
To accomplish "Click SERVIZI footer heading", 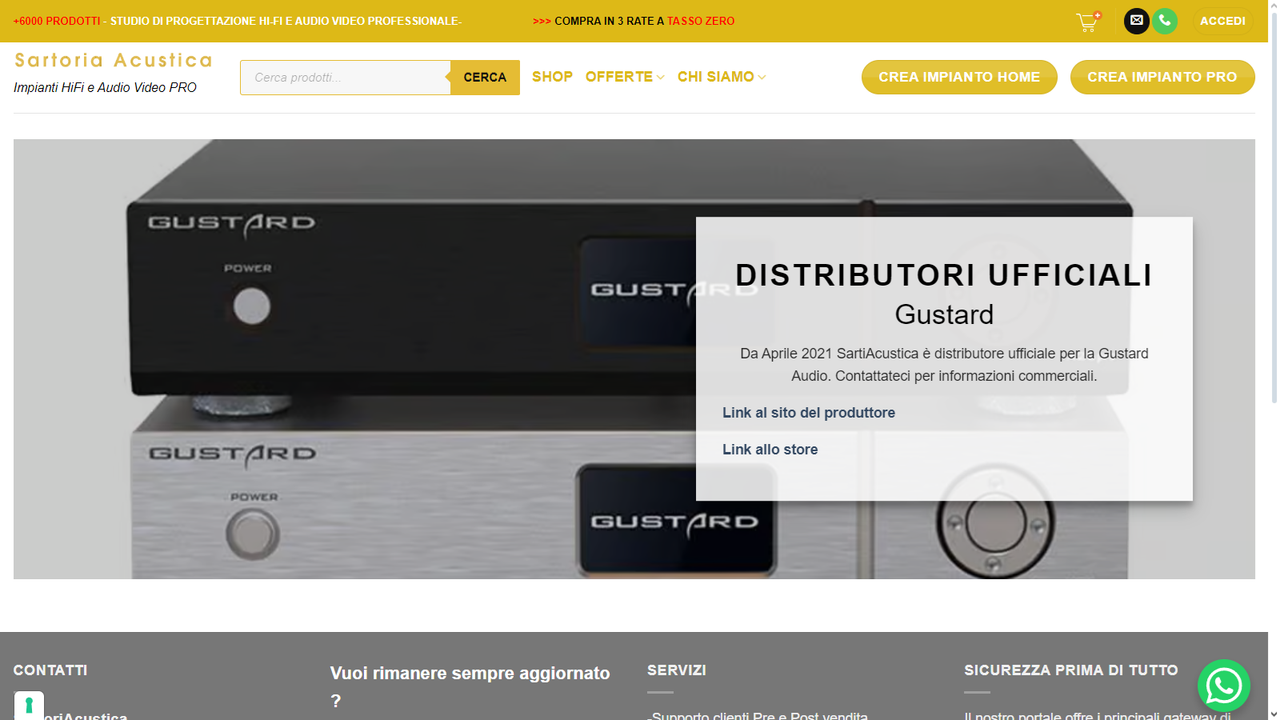I will coord(676,670).
